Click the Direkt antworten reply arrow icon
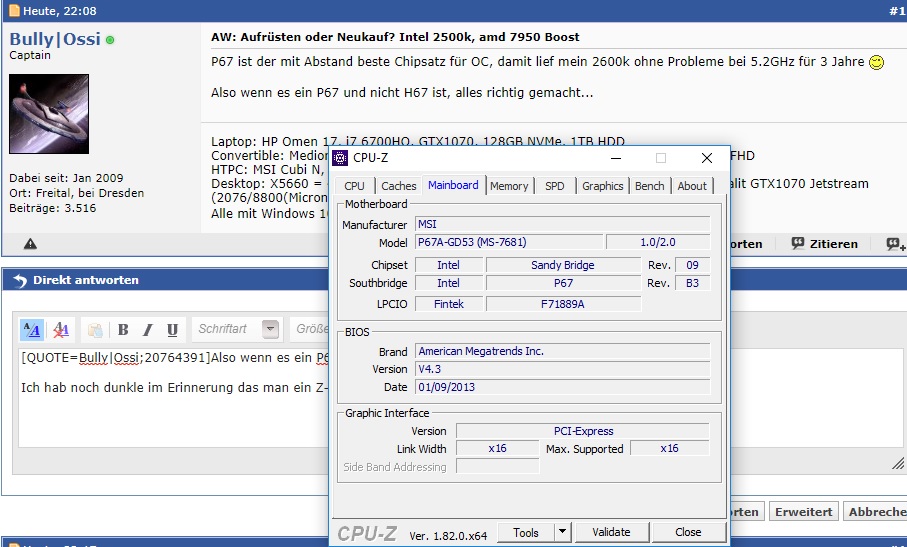Image resolution: width=907 pixels, height=547 pixels. point(20,280)
